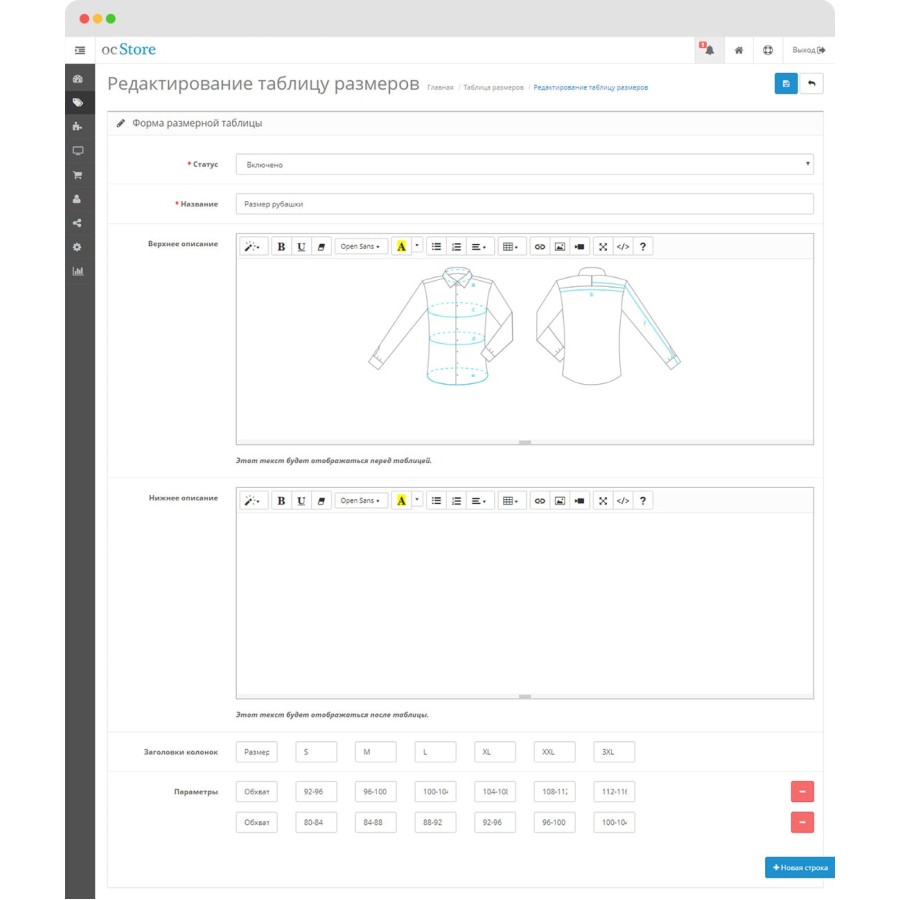Insert numbered list in Верхнее описание editor
Screen dimensions: 900x900
click(456, 247)
